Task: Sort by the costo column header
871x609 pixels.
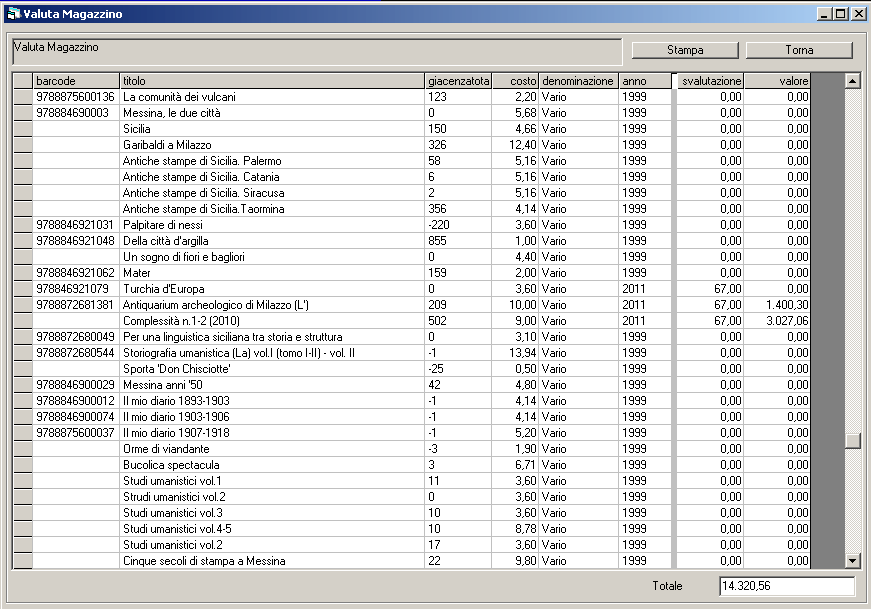Action: 516,81
